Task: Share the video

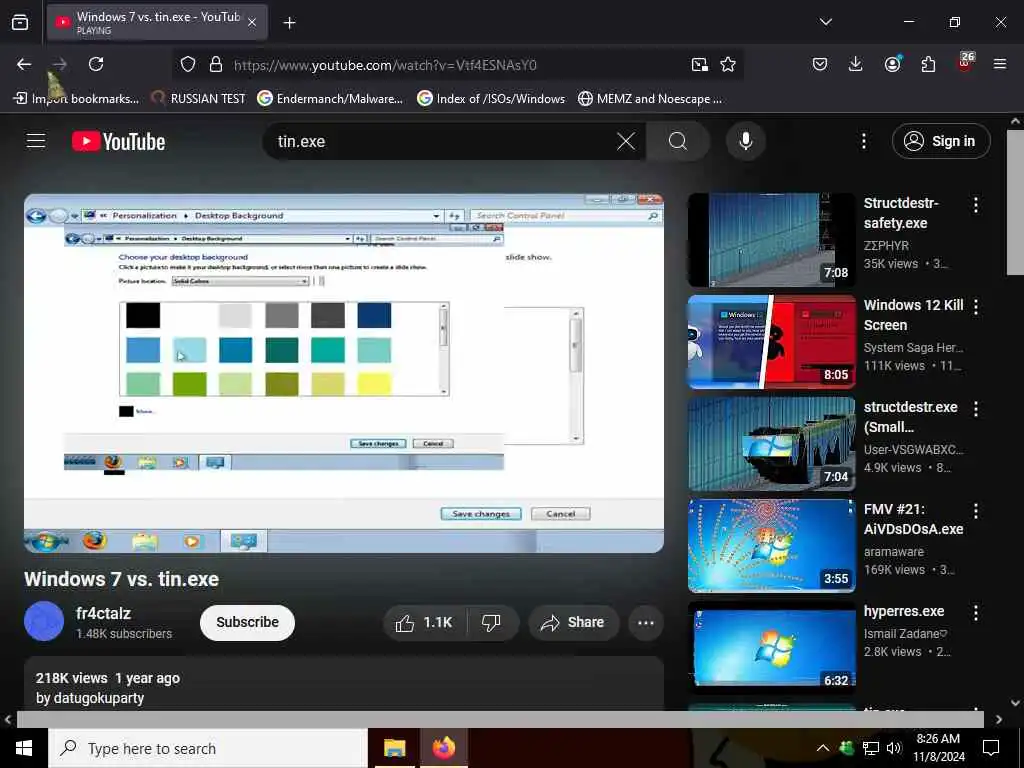Action: point(573,622)
